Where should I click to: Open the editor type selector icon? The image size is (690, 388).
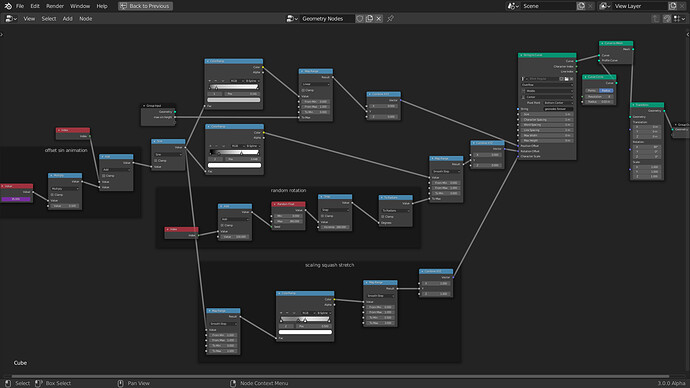click(x=11, y=18)
